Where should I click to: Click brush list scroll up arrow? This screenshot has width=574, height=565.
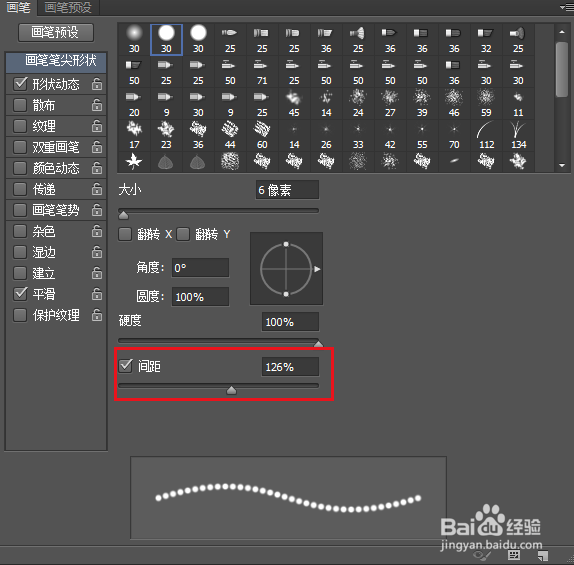562,32
